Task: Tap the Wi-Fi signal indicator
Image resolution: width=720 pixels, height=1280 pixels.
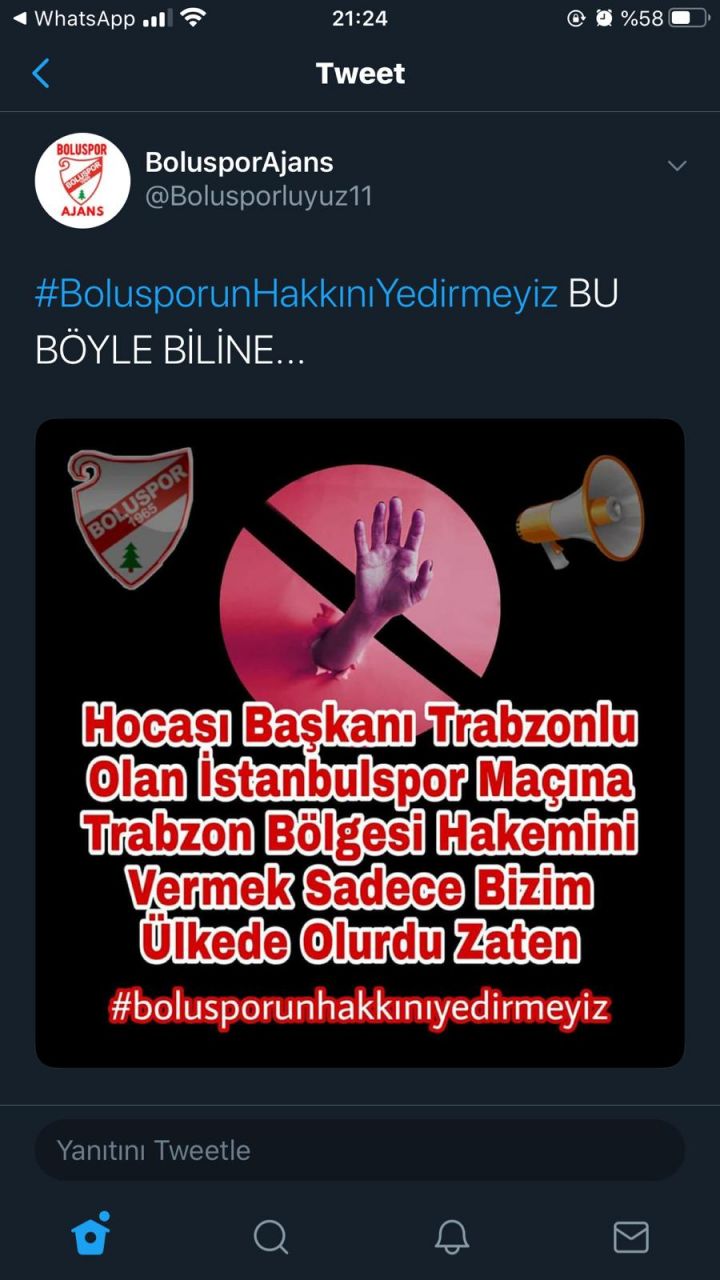Action: pos(194,18)
